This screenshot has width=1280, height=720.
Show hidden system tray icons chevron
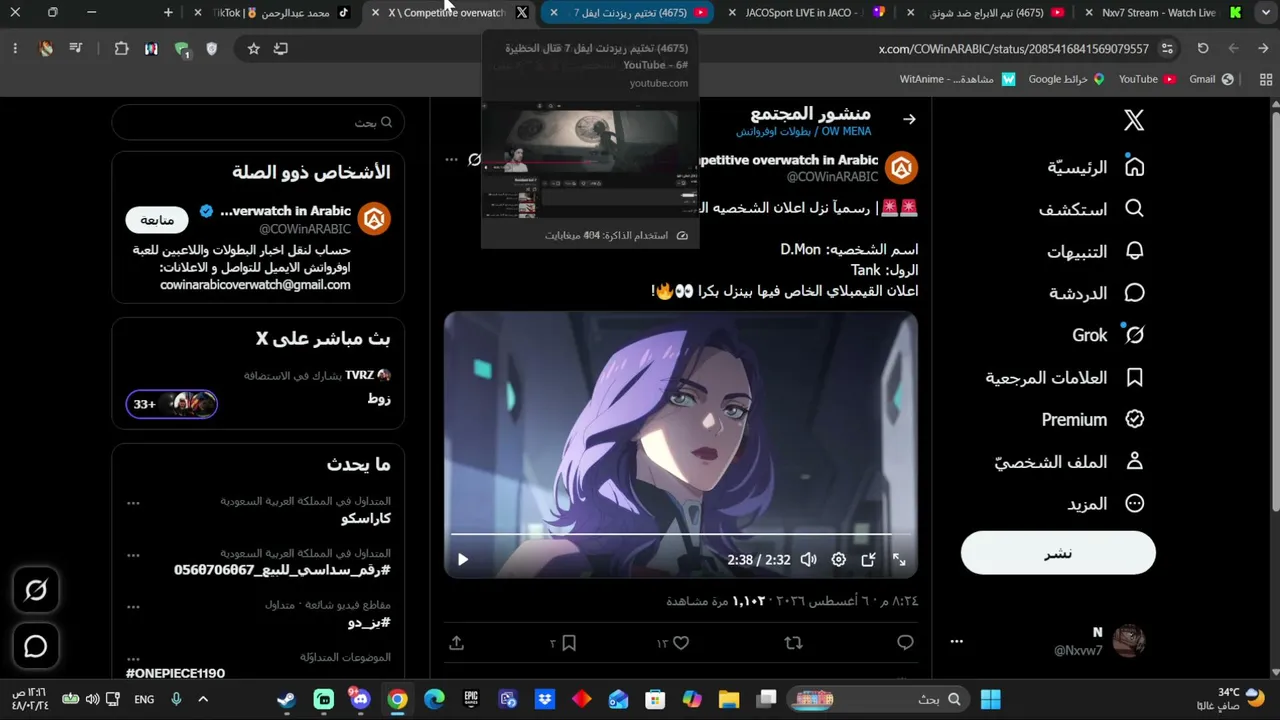click(x=203, y=699)
